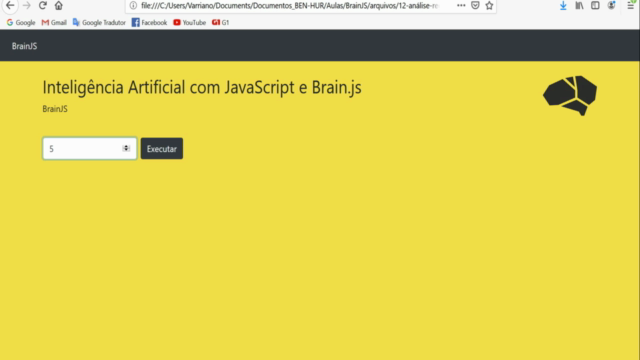
Task: Open page actions three-dot menu
Action: tap(461, 5)
